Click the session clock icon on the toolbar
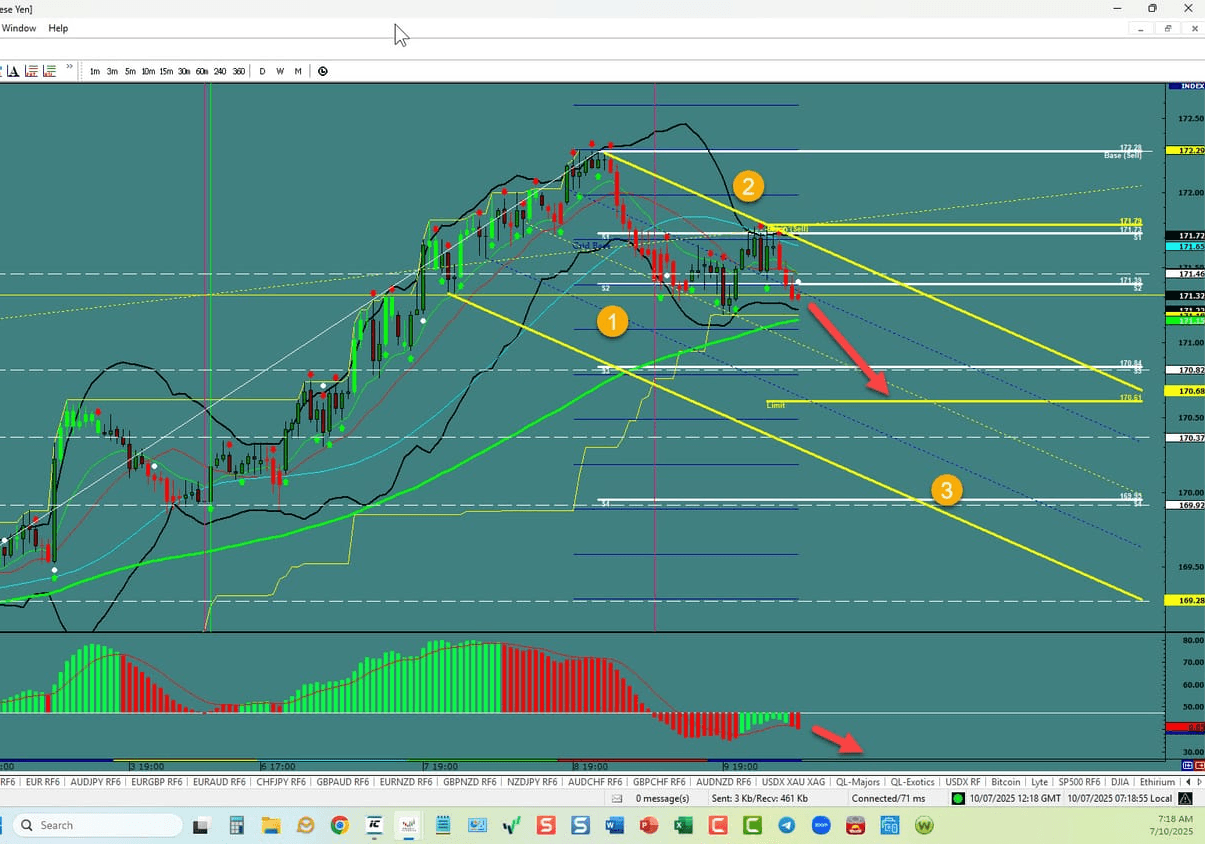 323,71
